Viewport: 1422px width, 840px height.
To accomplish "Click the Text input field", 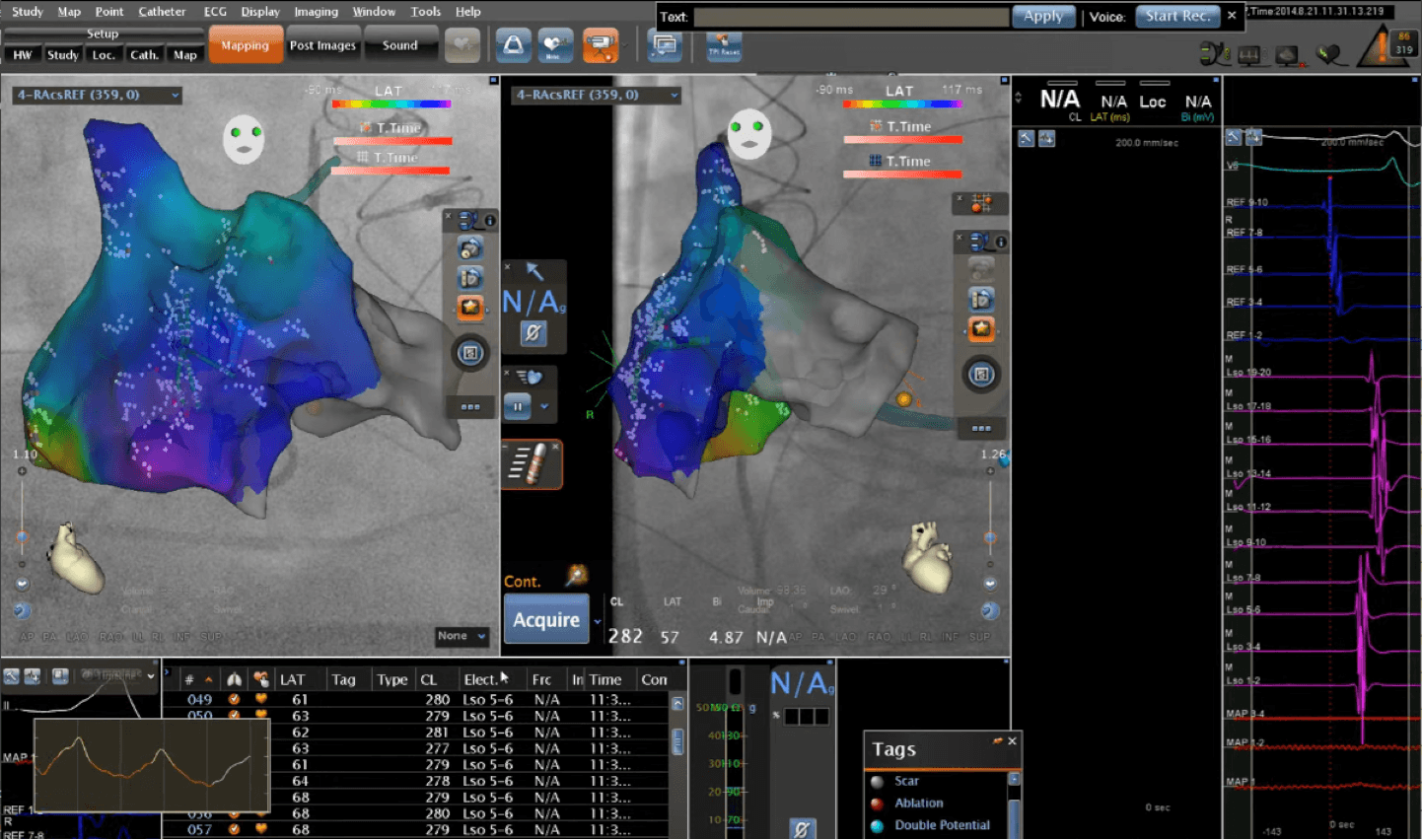I will tap(851, 17).
